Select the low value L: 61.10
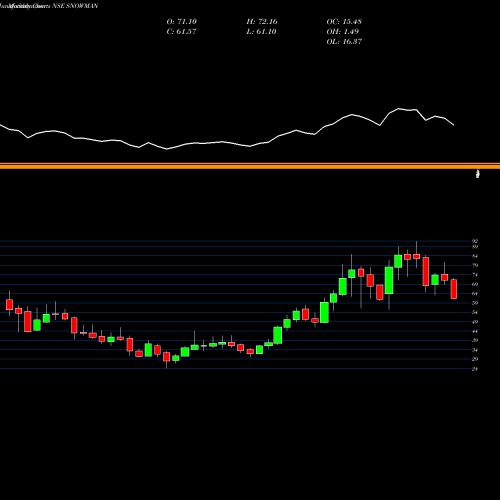Viewport: 500px width, 500px height. pos(261,32)
